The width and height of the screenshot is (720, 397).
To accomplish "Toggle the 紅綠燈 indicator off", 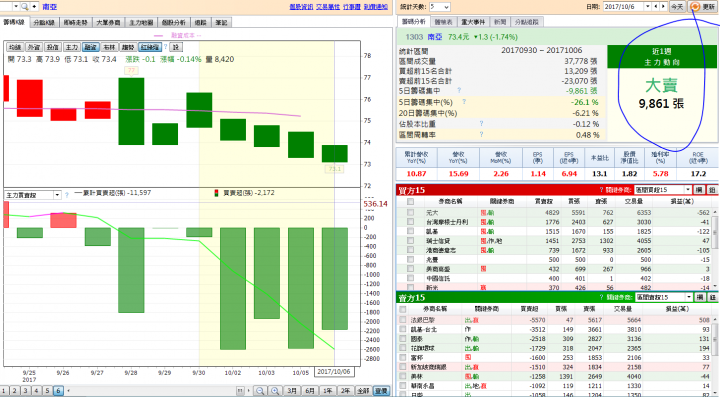I will pyautogui.click(x=150, y=47).
